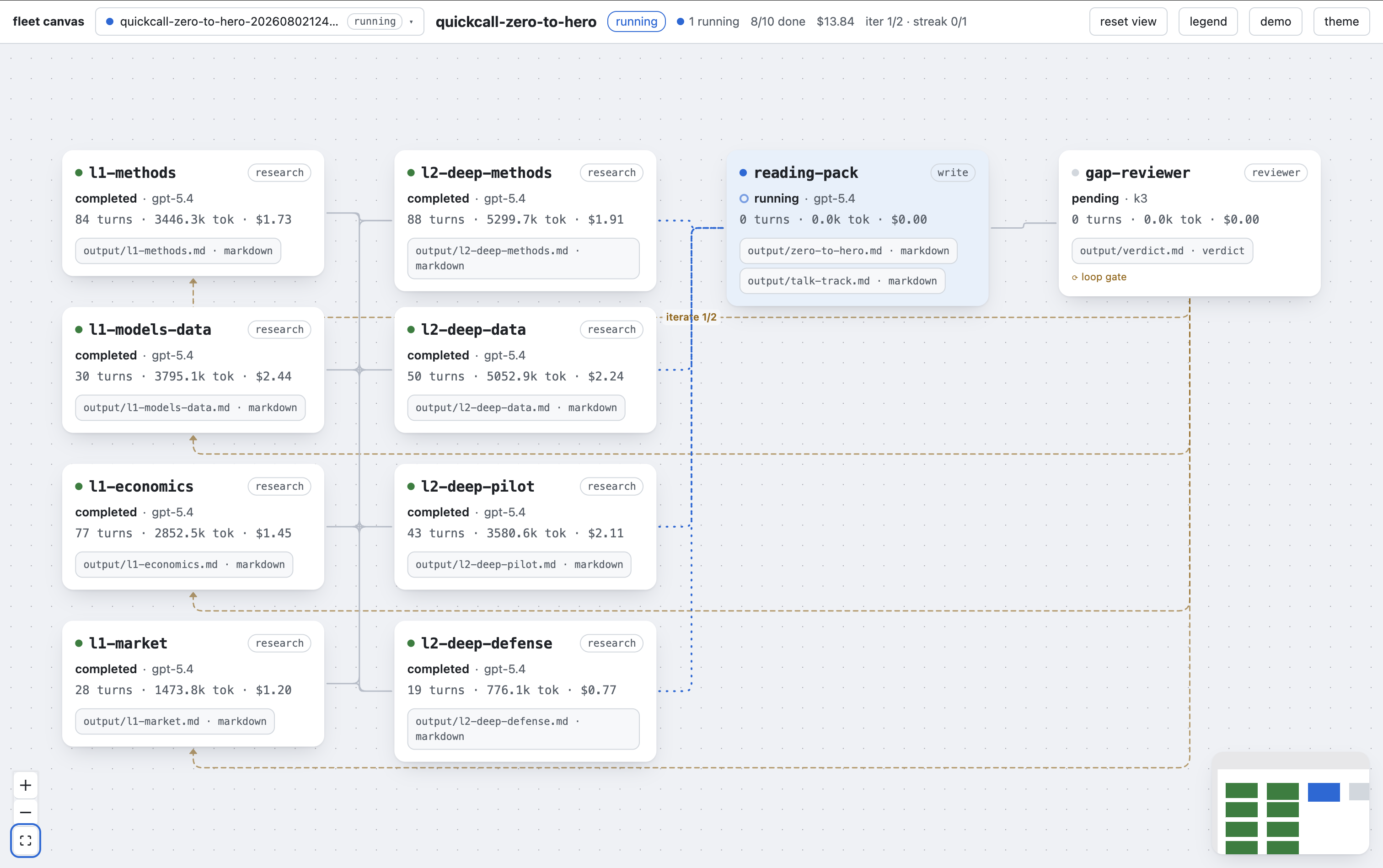
Task: Click the green status dot on l2-deep-defense
Action: click(x=411, y=643)
